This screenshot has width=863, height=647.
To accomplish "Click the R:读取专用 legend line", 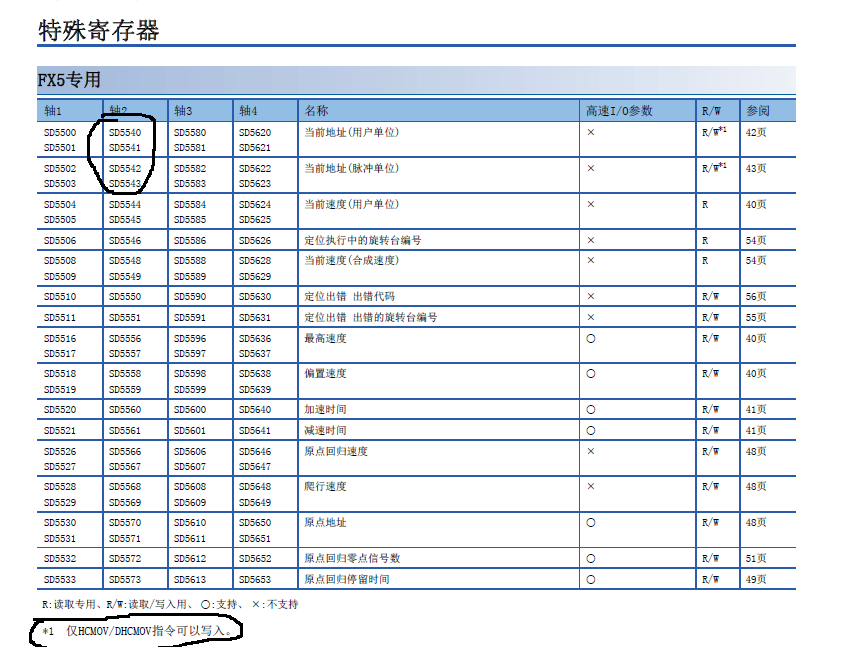I will pos(169,604).
